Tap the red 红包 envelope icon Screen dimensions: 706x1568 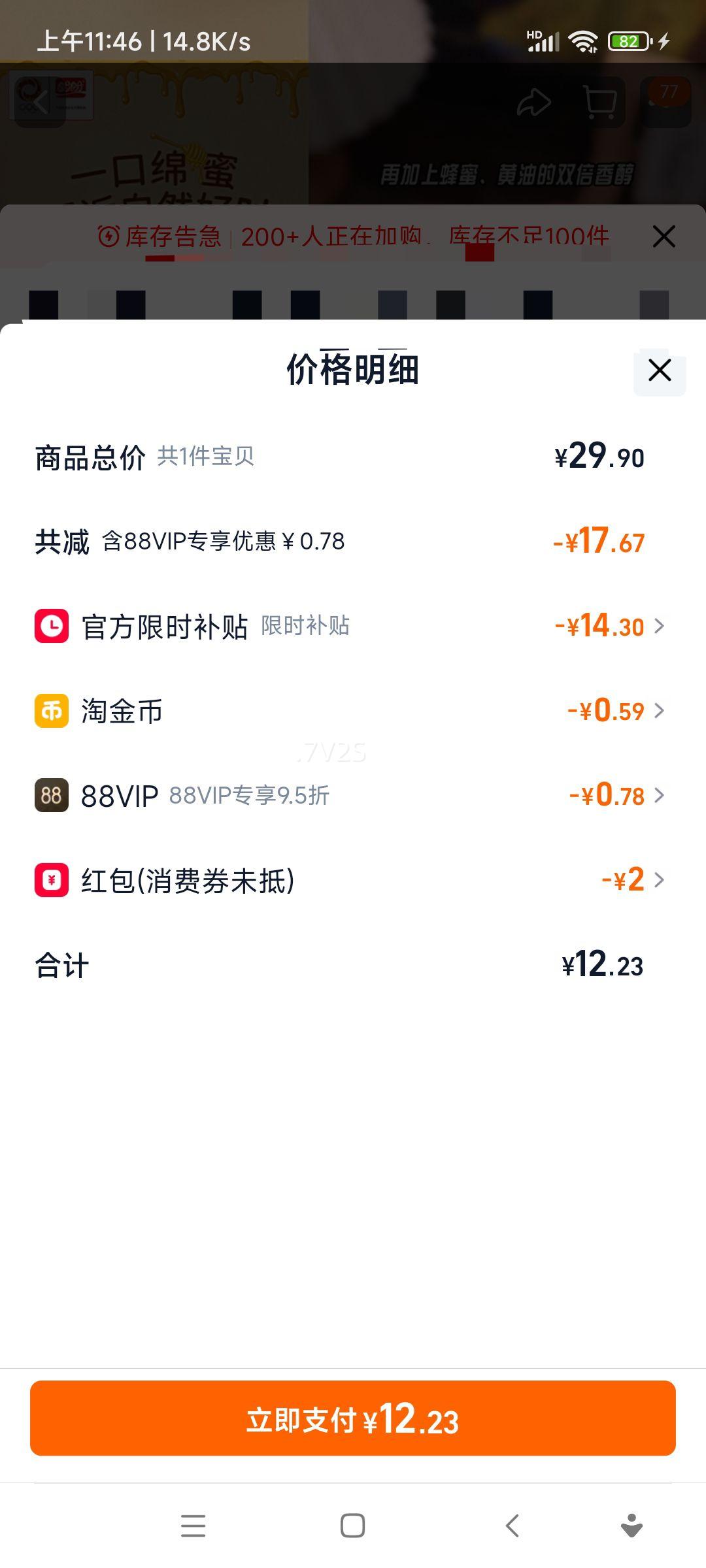coord(52,880)
